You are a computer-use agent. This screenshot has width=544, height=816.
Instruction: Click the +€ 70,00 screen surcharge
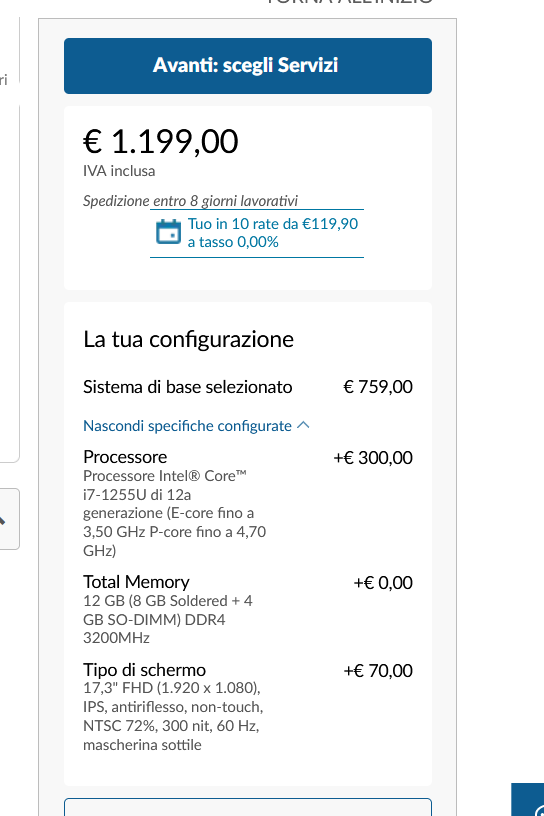[378, 670]
